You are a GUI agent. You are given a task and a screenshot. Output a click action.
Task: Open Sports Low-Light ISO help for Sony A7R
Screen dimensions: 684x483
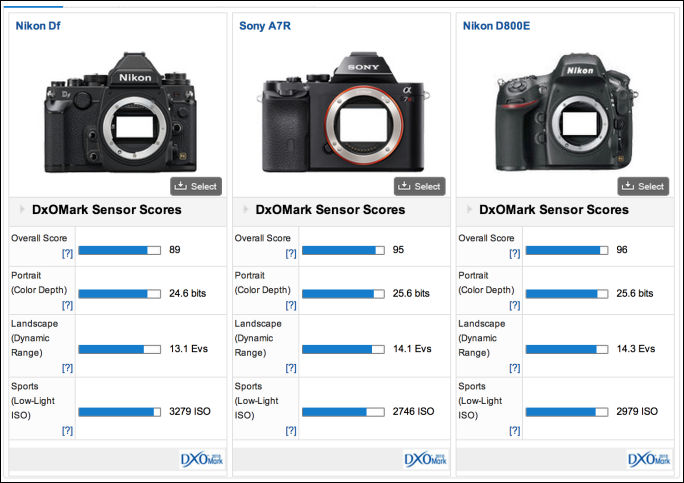[291, 431]
